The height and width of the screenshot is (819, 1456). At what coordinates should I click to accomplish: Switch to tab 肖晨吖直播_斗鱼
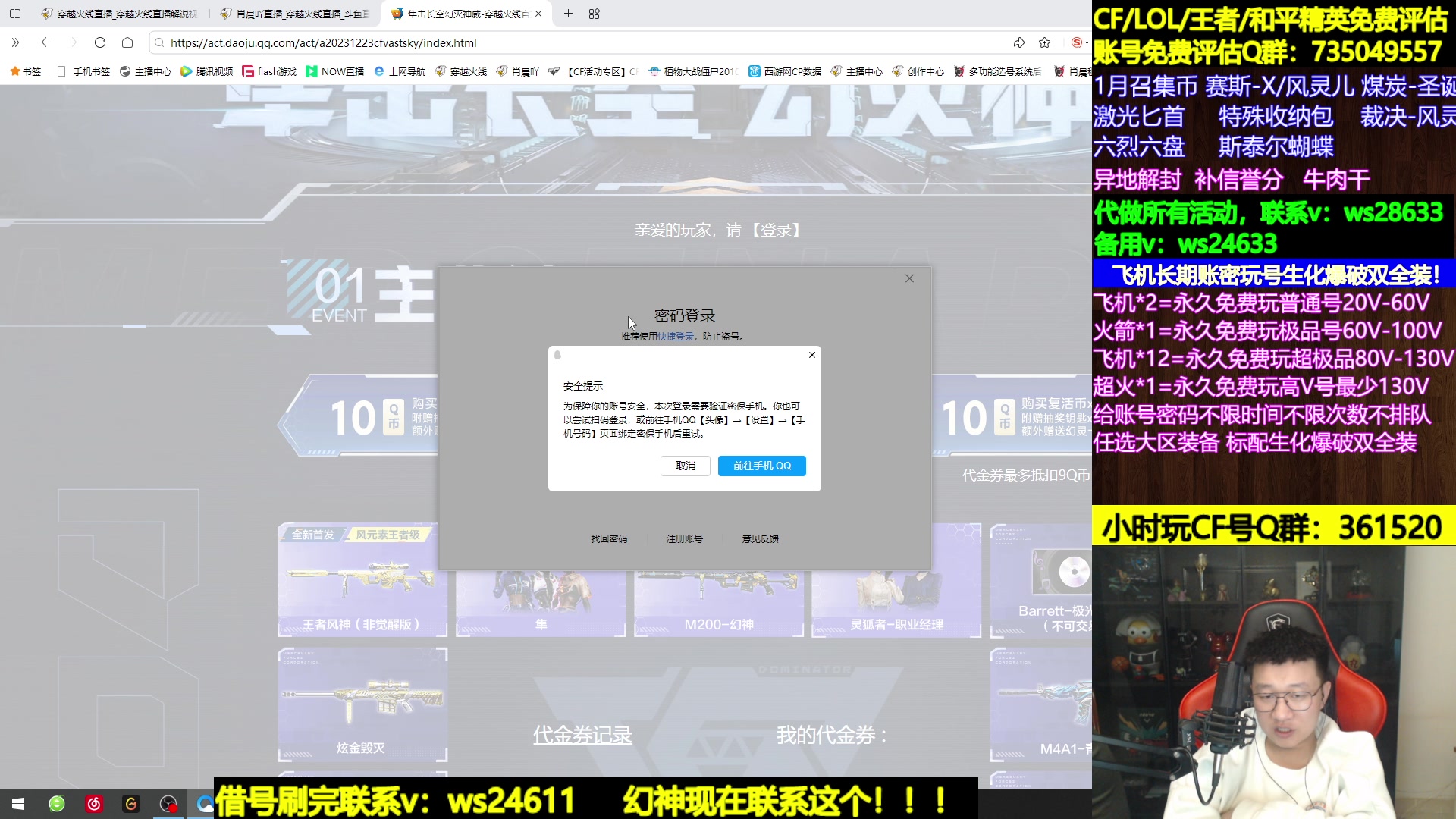pyautogui.click(x=294, y=14)
